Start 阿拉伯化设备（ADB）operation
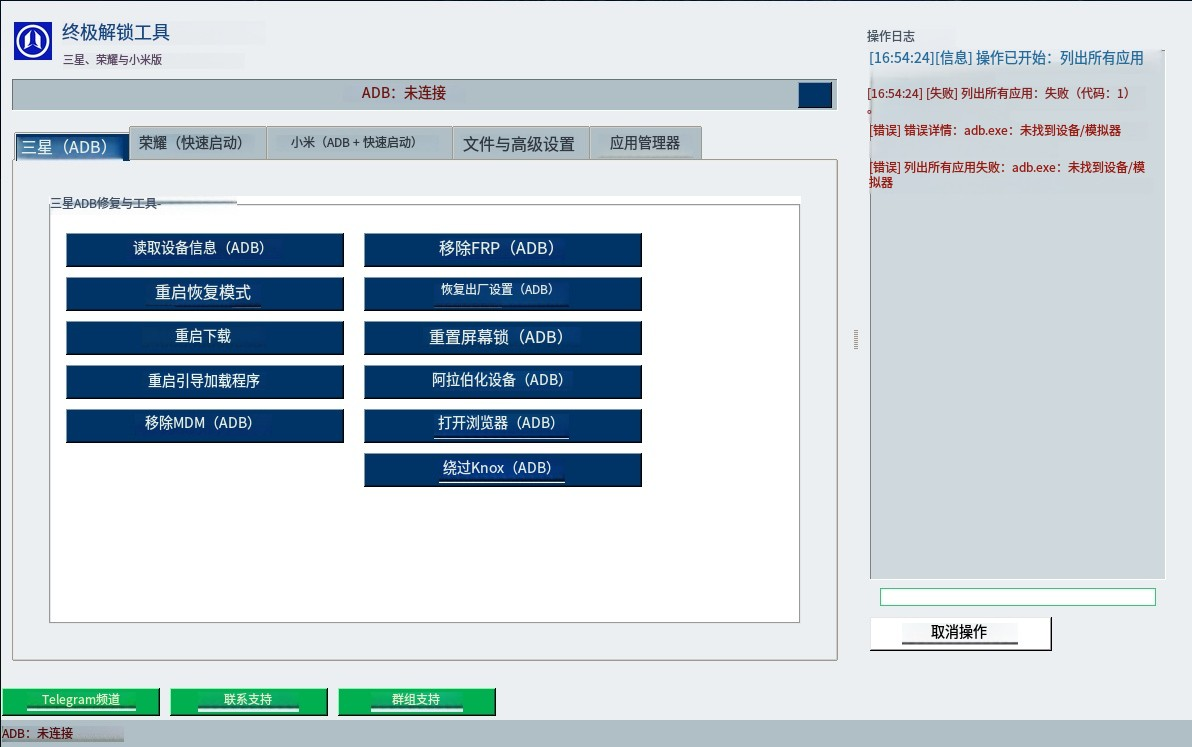Viewport: 1192px width, 747px height. [x=502, y=381]
